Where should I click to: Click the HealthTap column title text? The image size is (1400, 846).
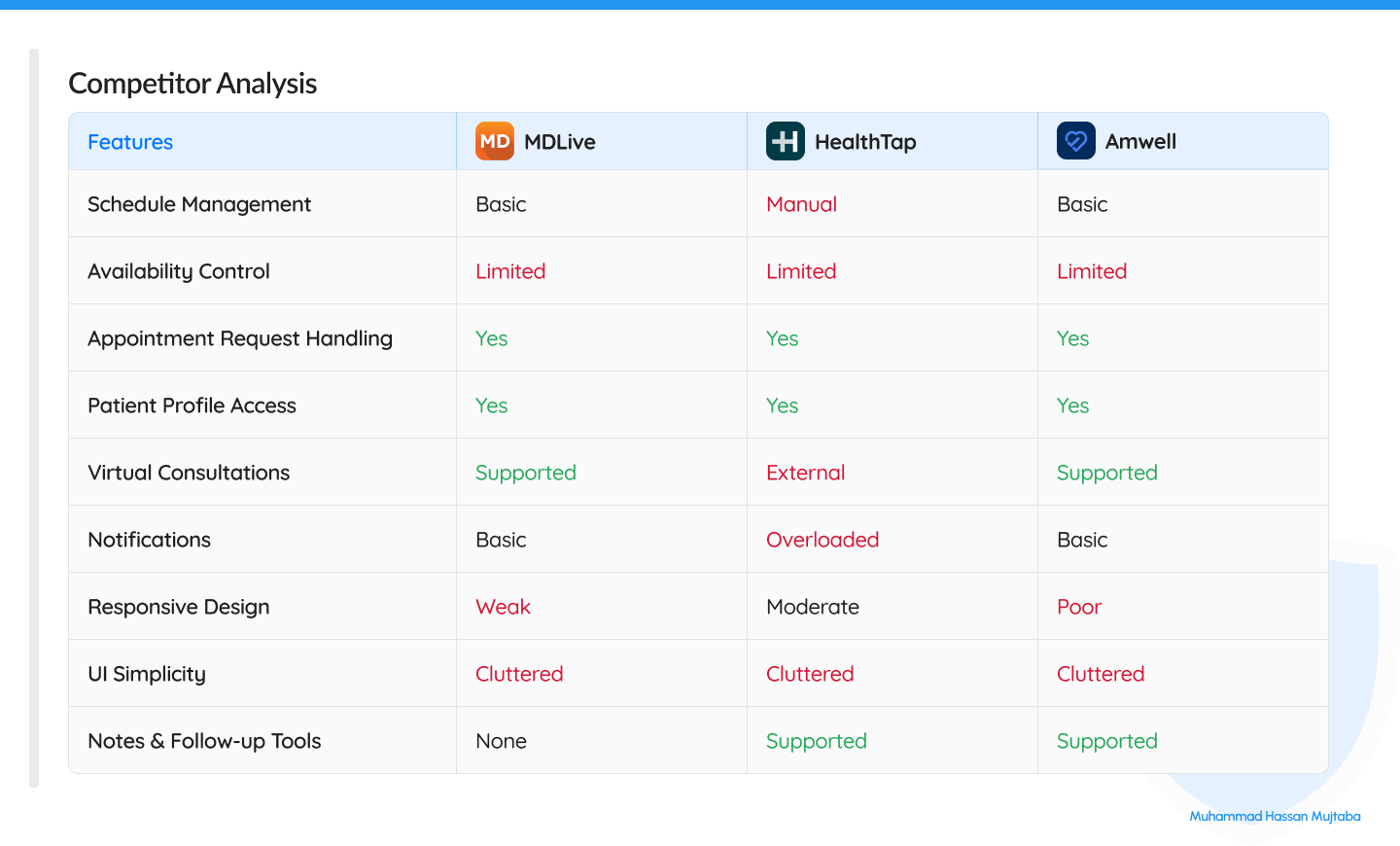click(x=865, y=141)
